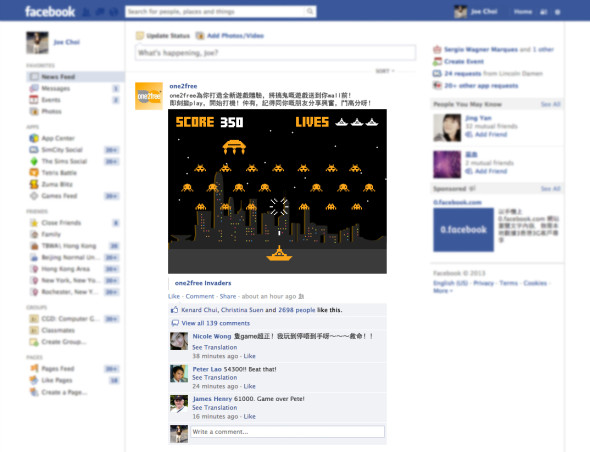The width and height of the screenshot is (590, 452).
Task: Click Jing Yan's profile photo
Action: tap(447, 128)
